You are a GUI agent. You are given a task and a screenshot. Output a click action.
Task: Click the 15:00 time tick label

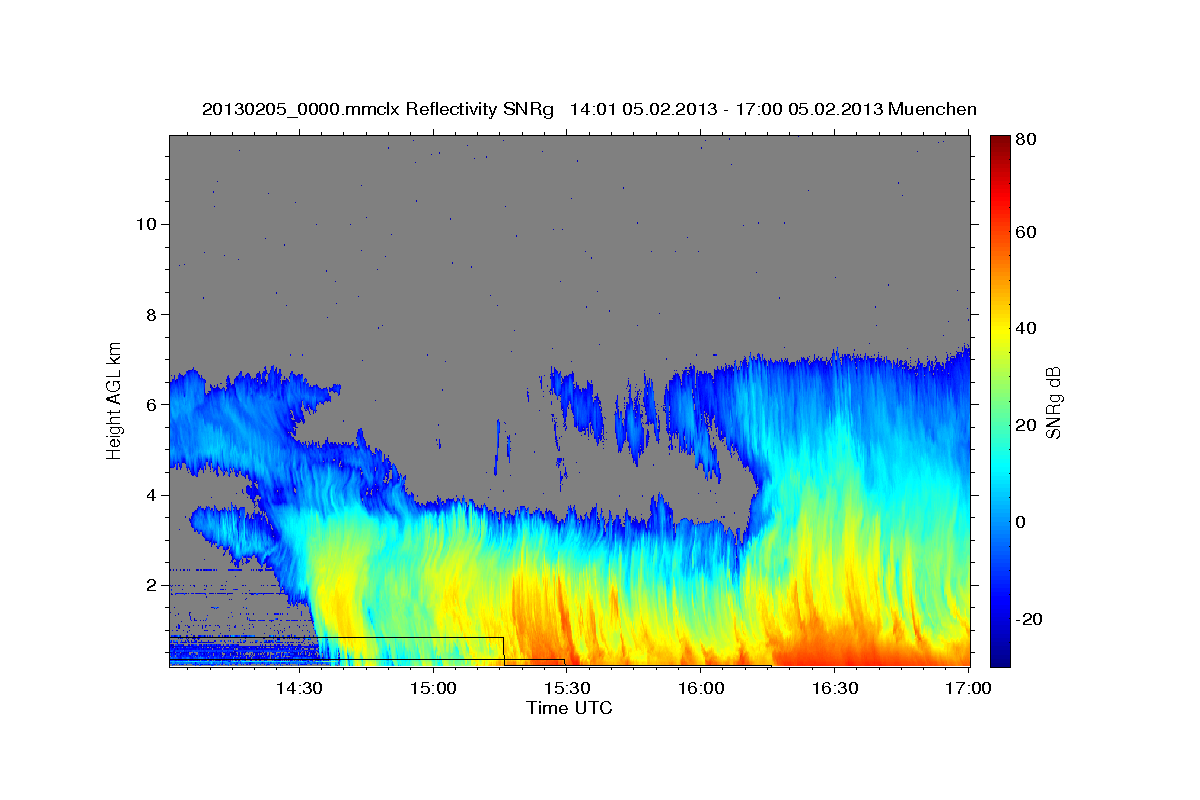pos(433,688)
